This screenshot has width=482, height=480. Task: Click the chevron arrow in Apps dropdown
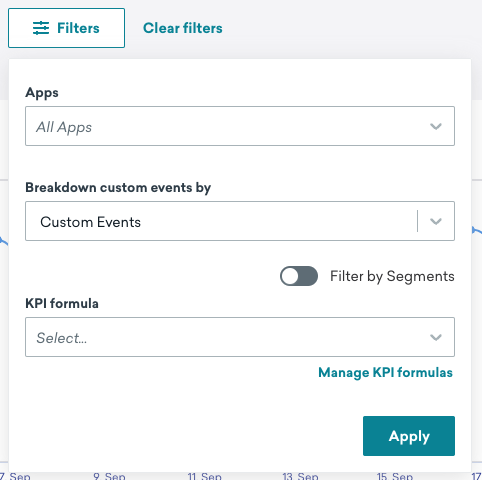[436, 126]
